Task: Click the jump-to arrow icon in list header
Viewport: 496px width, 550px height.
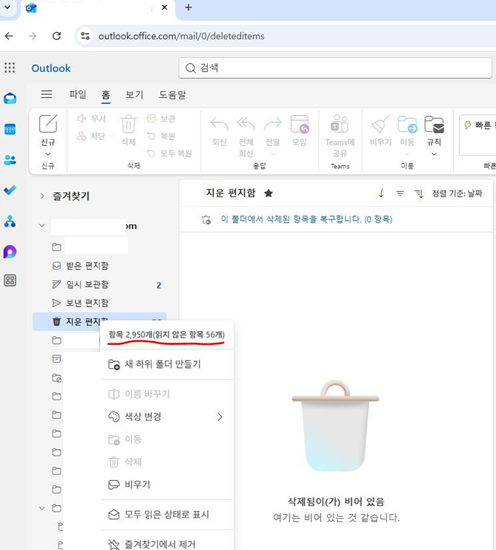Action: click(382, 193)
